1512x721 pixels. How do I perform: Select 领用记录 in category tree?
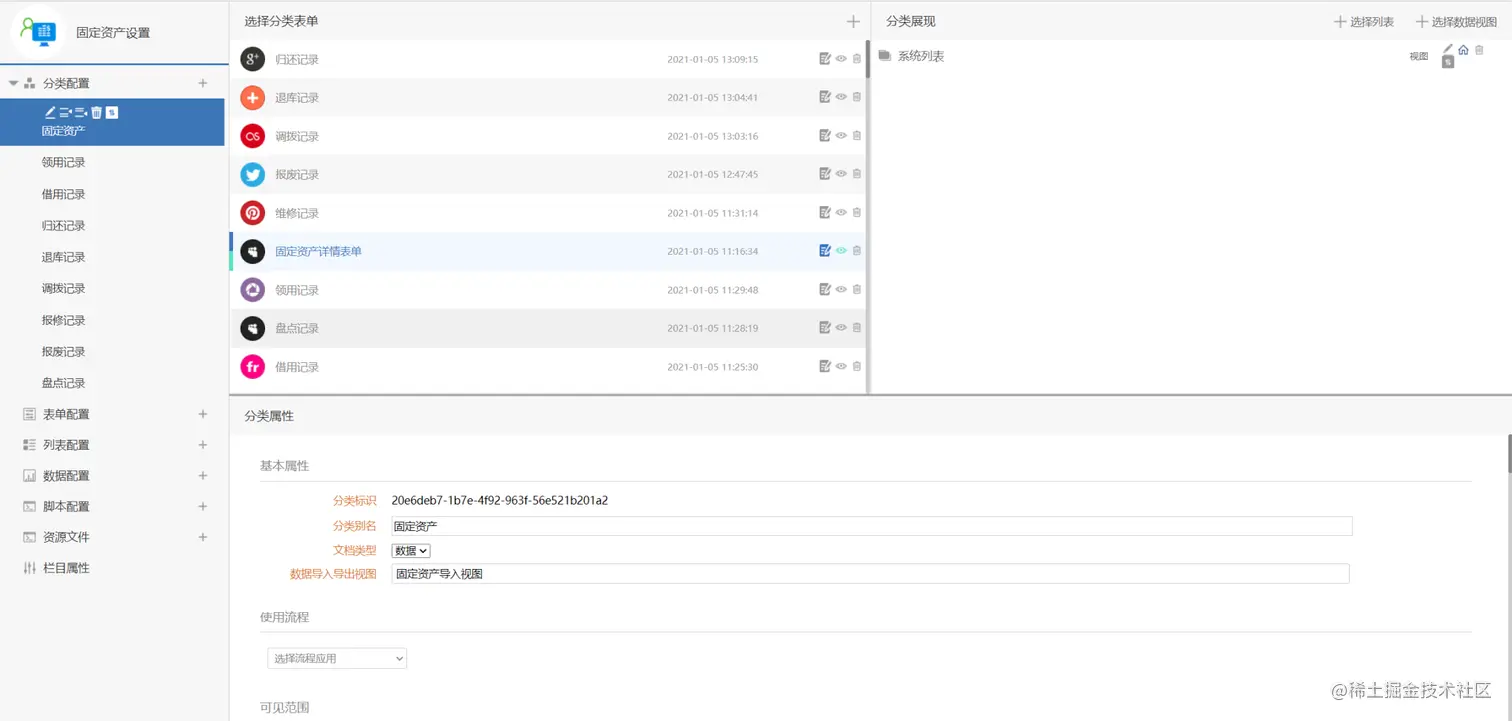click(64, 162)
